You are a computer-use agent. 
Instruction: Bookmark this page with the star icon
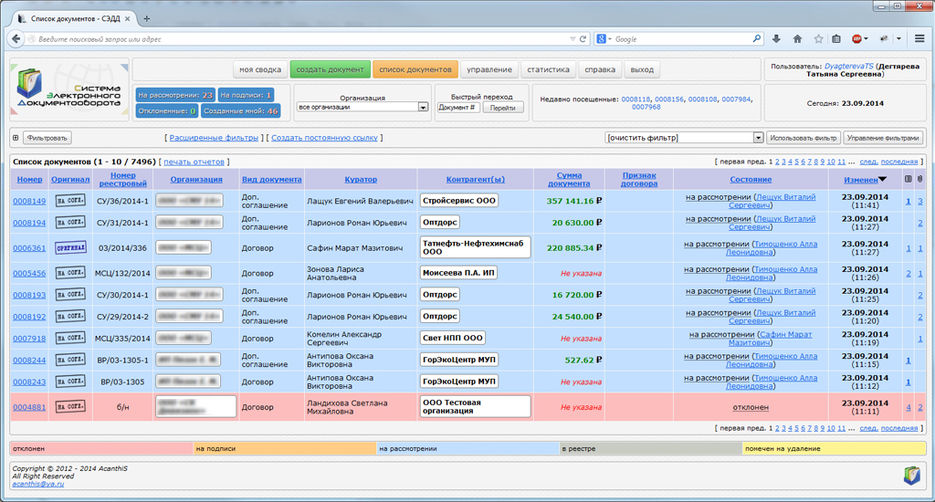[x=818, y=39]
